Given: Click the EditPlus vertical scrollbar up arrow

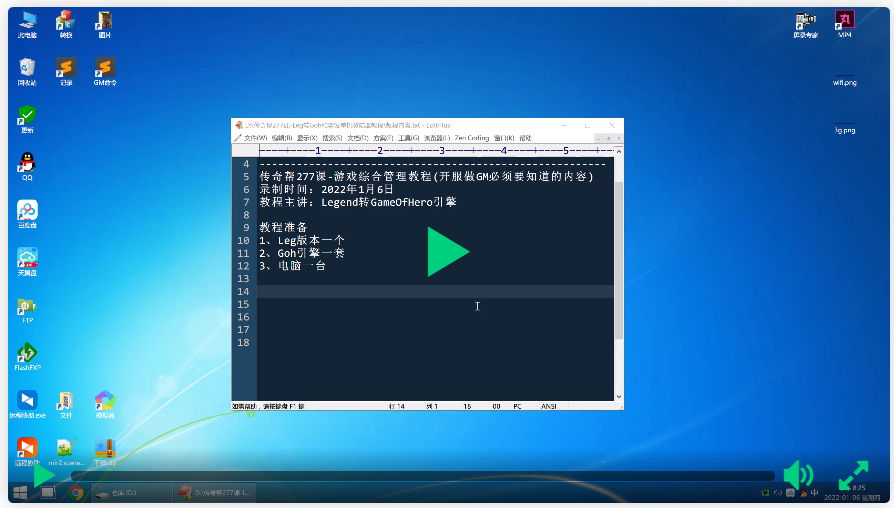Looking at the screenshot, I should tap(619, 152).
